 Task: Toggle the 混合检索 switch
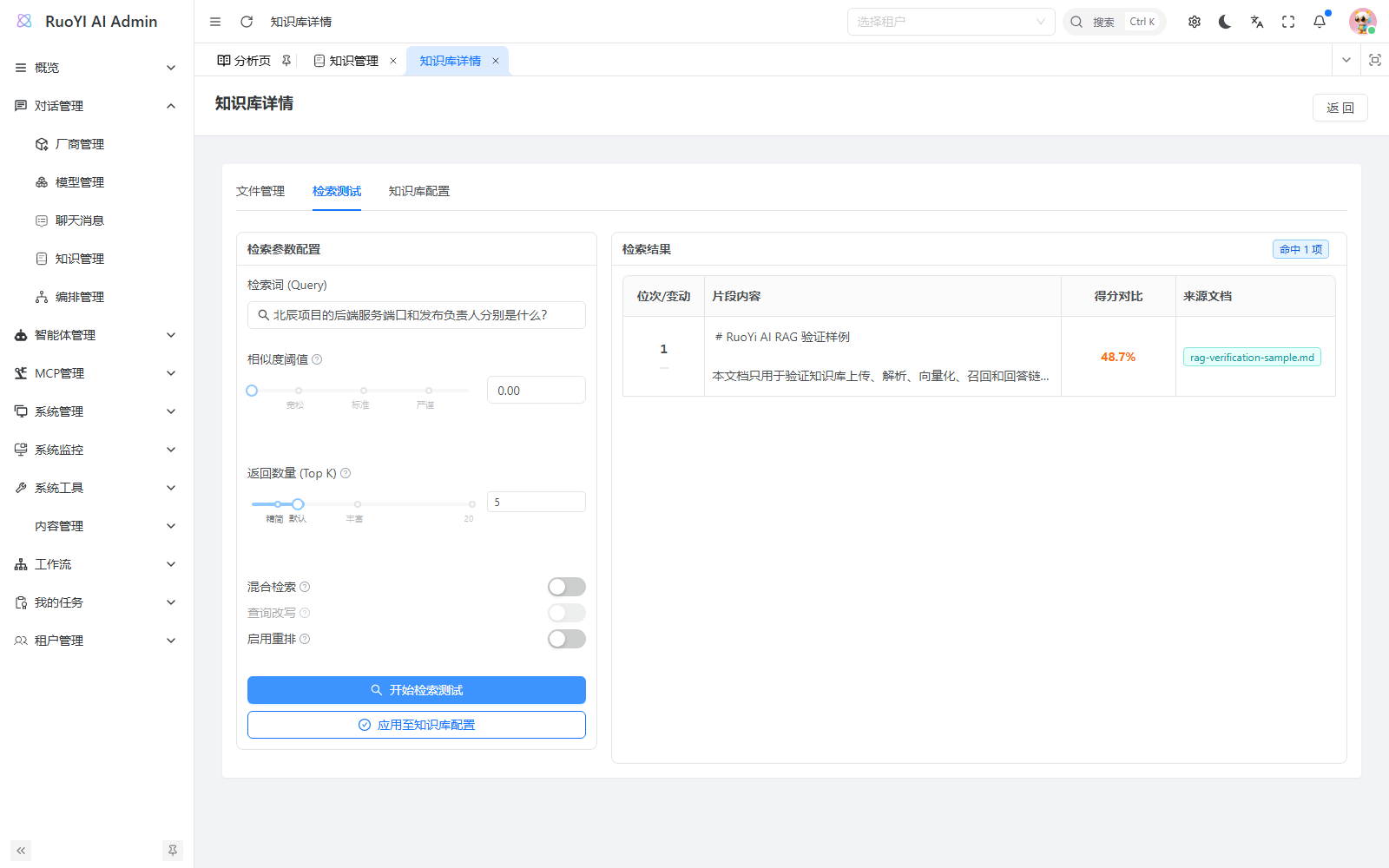[567, 587]
